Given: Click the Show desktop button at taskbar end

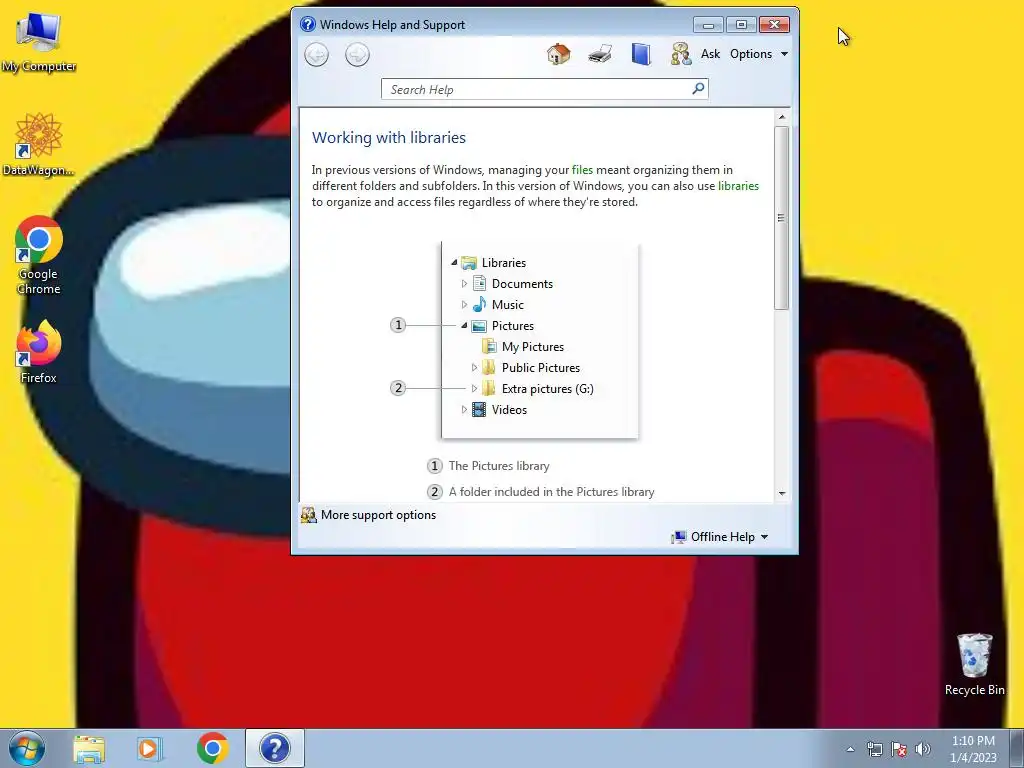Looking at the screenshot, I should 1017,749.
